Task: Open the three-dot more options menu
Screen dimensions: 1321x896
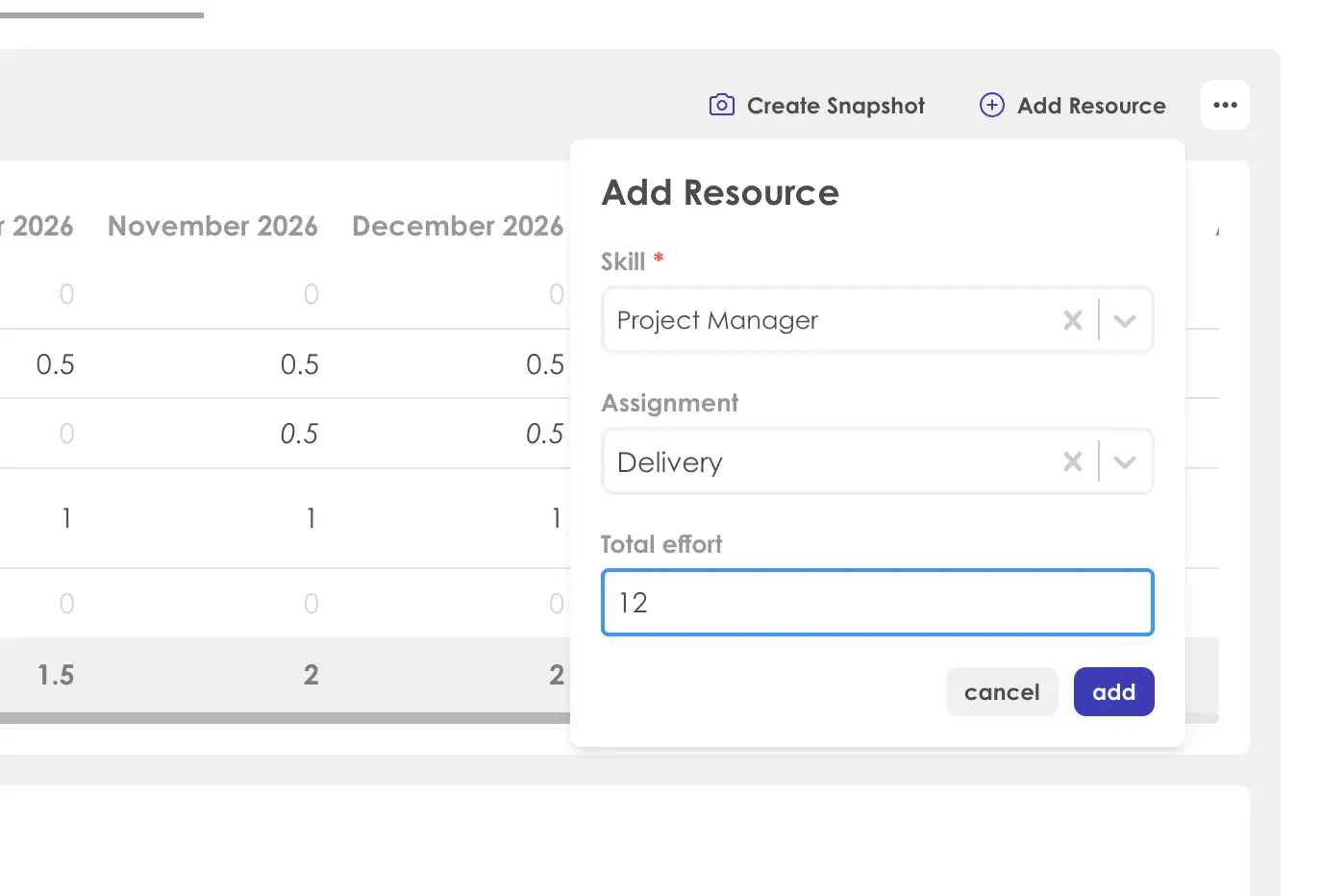Action: pyautogui.click(x=1225, y=105)
